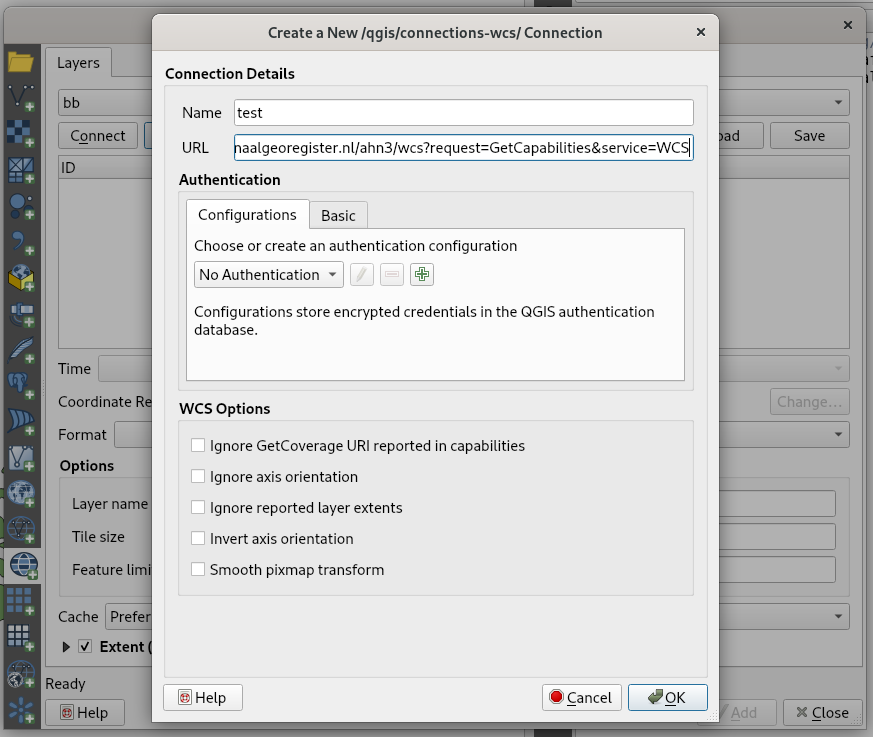Select the Layers tab in background window
Viewport: 873px width, 737px height.
pos(79,63)
